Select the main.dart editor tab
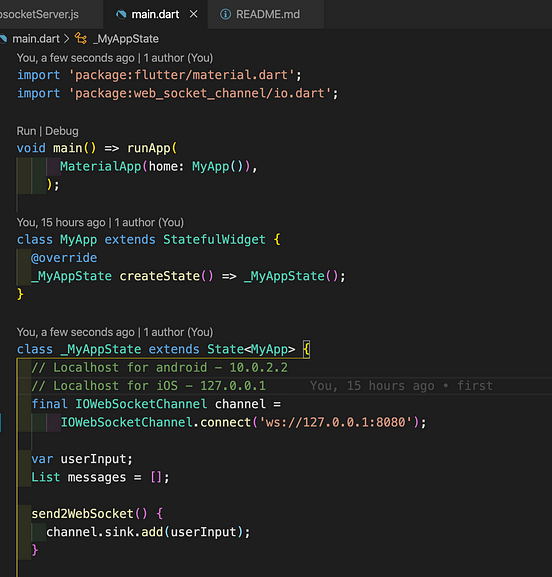The image size is (552, 577). [155, 14]
